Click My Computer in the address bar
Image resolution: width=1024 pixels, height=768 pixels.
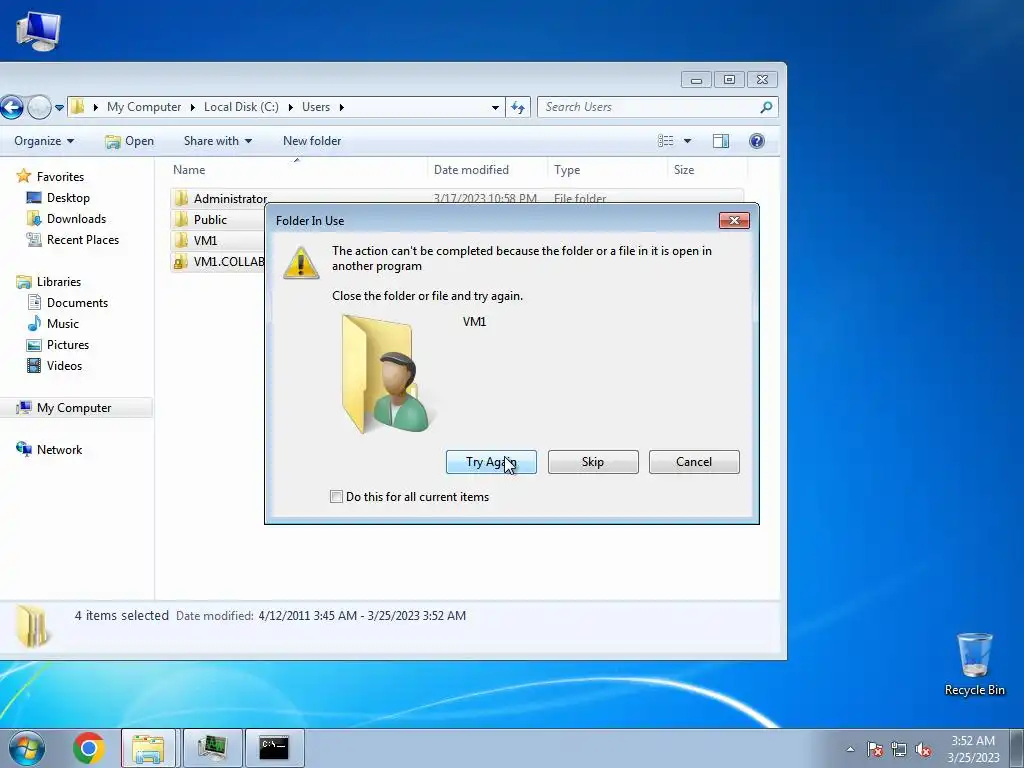[144, 107]
